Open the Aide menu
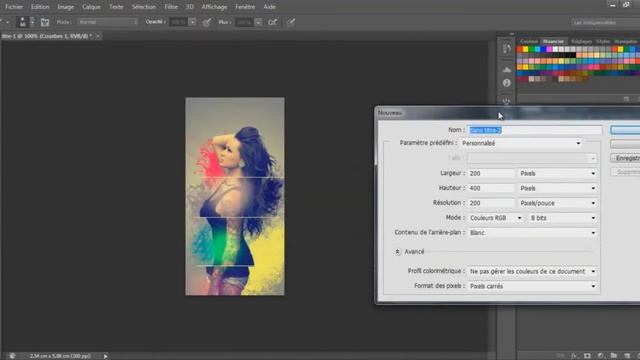The height and width of the screenshot is (360, 640). coord(269,7)
